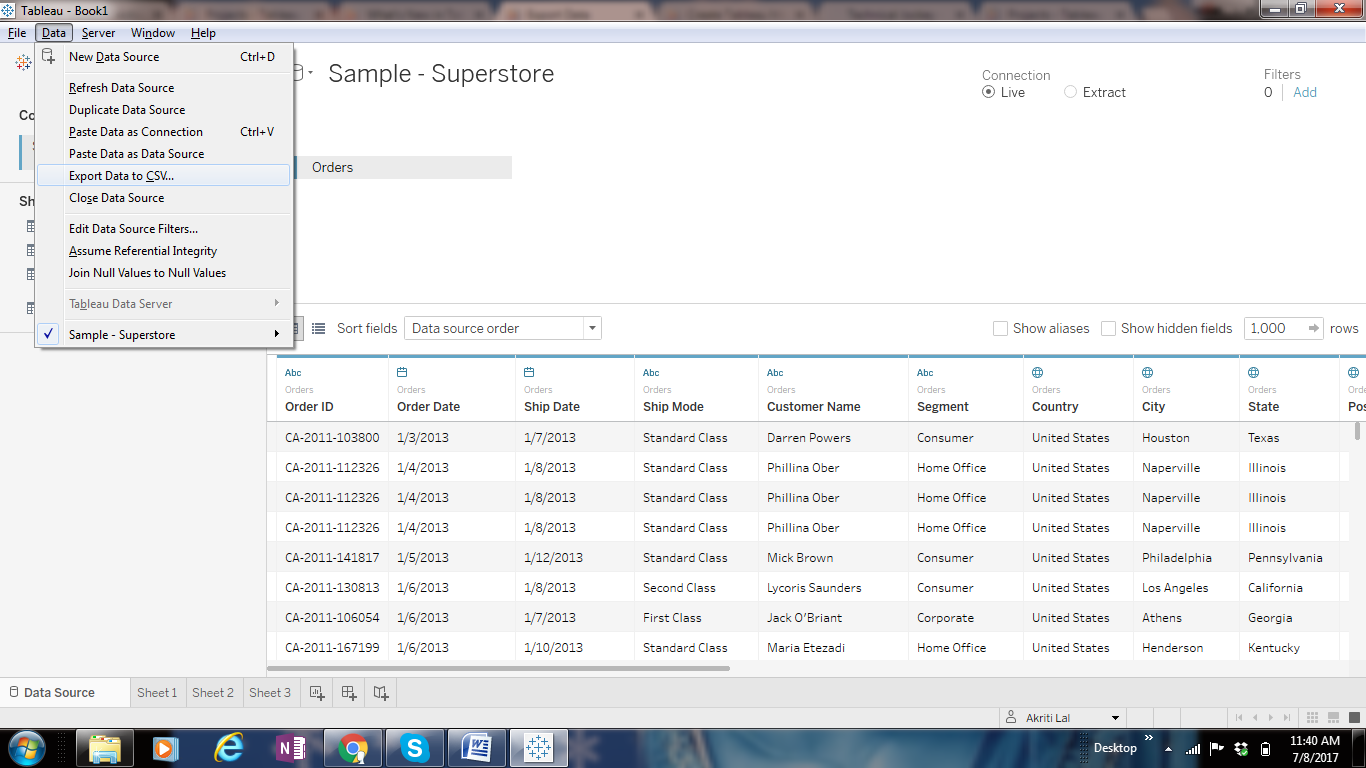Click the Abc type icon for Ship Mode

(x=651, y=373)
